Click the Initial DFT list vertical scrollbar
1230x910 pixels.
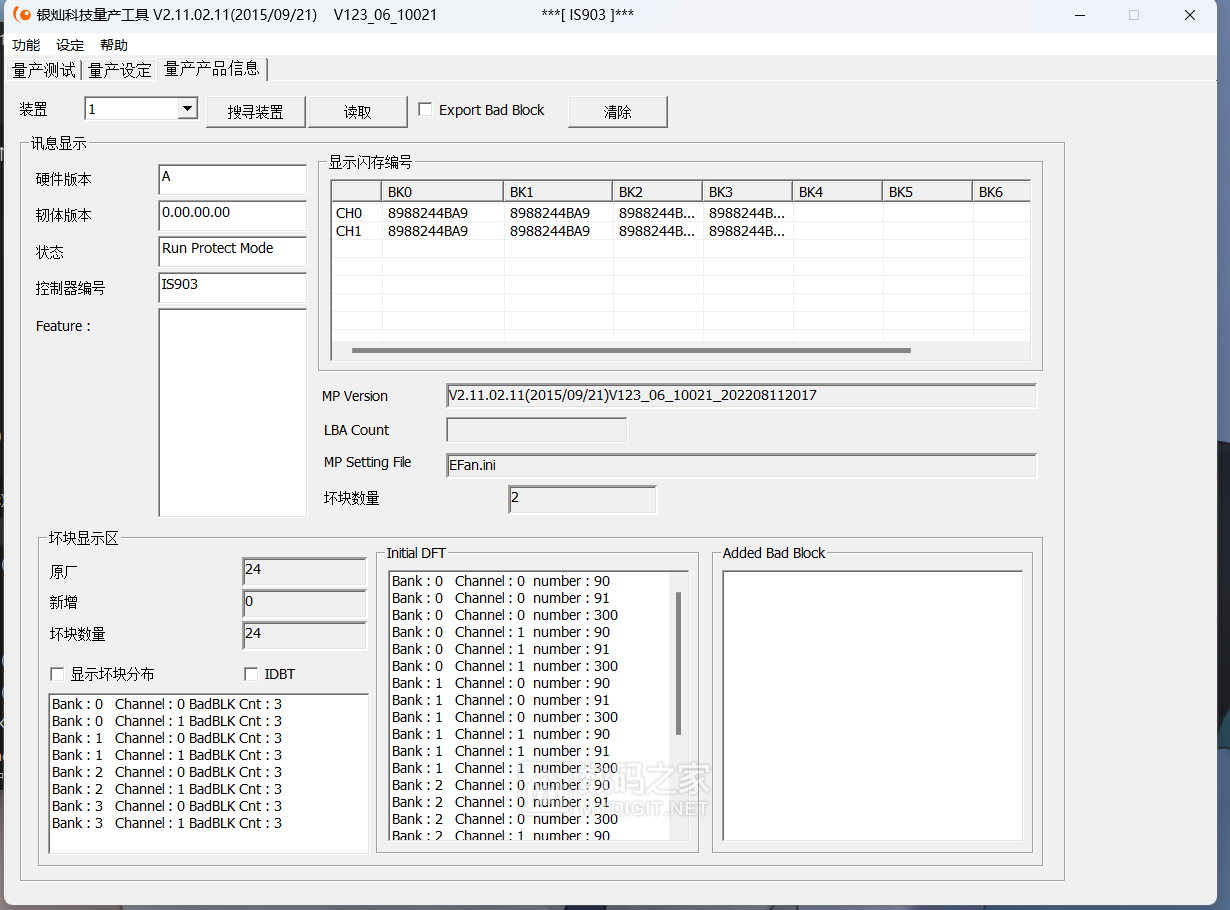pos(679,662)
